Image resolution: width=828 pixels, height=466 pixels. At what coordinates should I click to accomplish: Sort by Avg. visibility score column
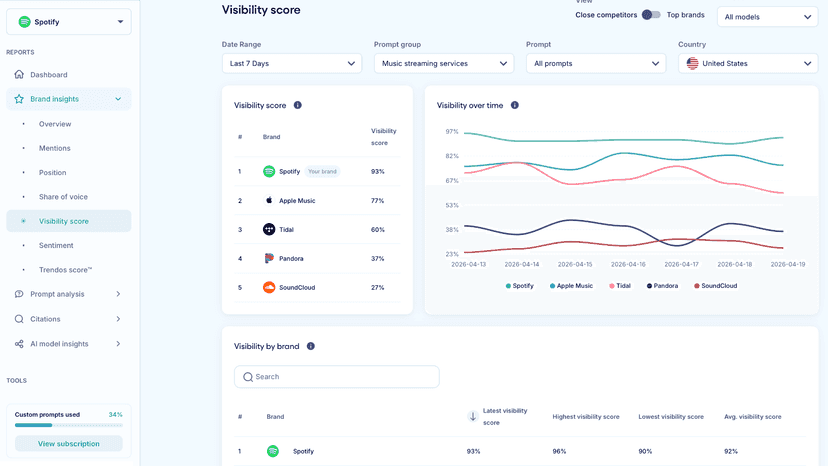[752, 417]
